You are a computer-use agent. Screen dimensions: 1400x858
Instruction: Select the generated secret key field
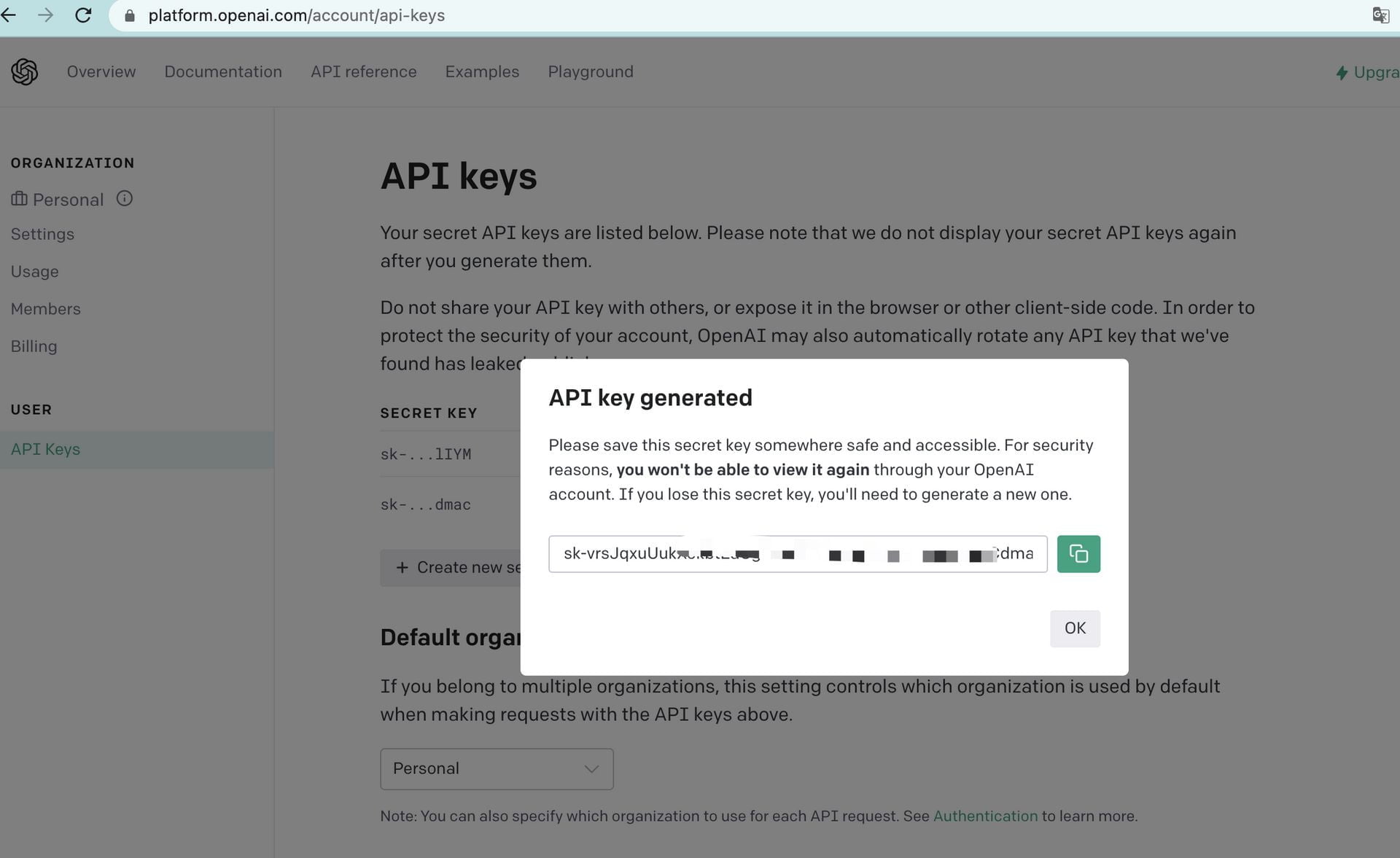click(x=797, y=554)
